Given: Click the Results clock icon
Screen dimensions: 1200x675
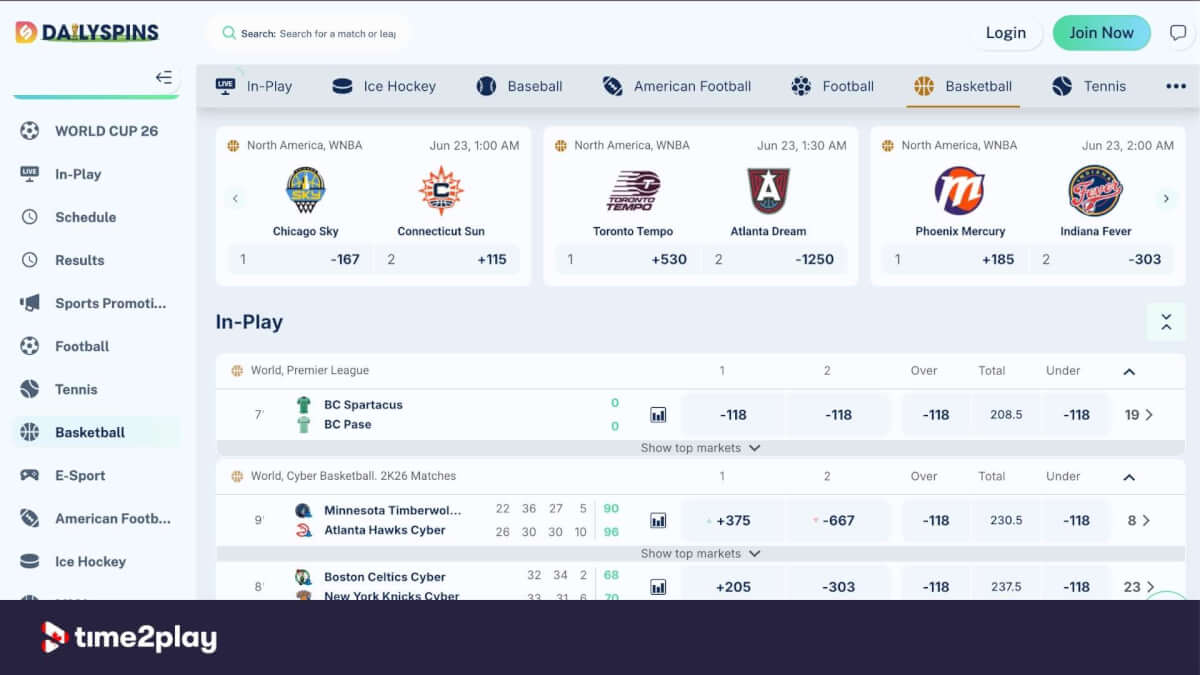Looking at the screenshot, I should 30,260.
